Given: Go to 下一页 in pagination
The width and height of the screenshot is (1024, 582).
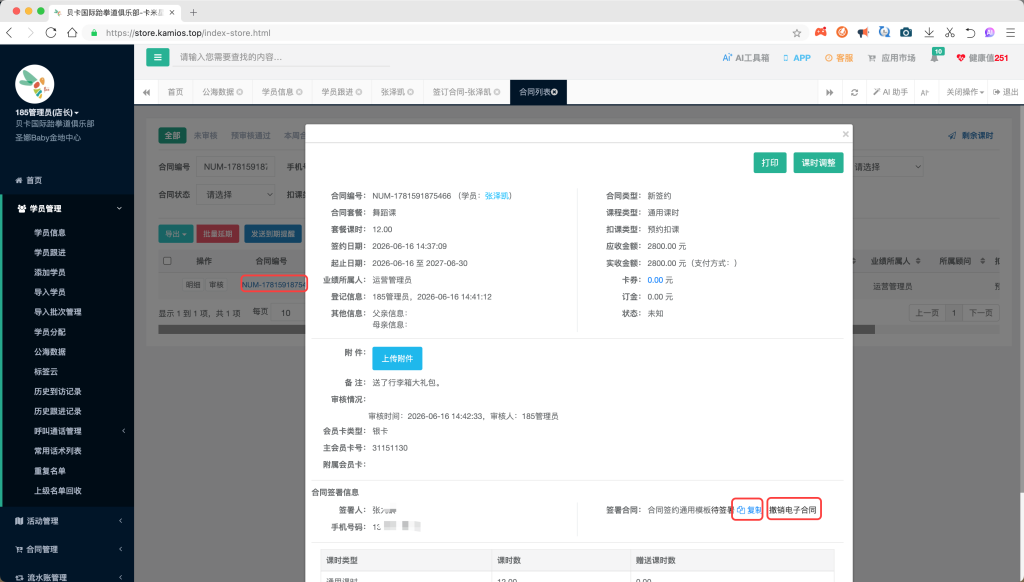Looking at the screenshot, I should pos(981,313).
